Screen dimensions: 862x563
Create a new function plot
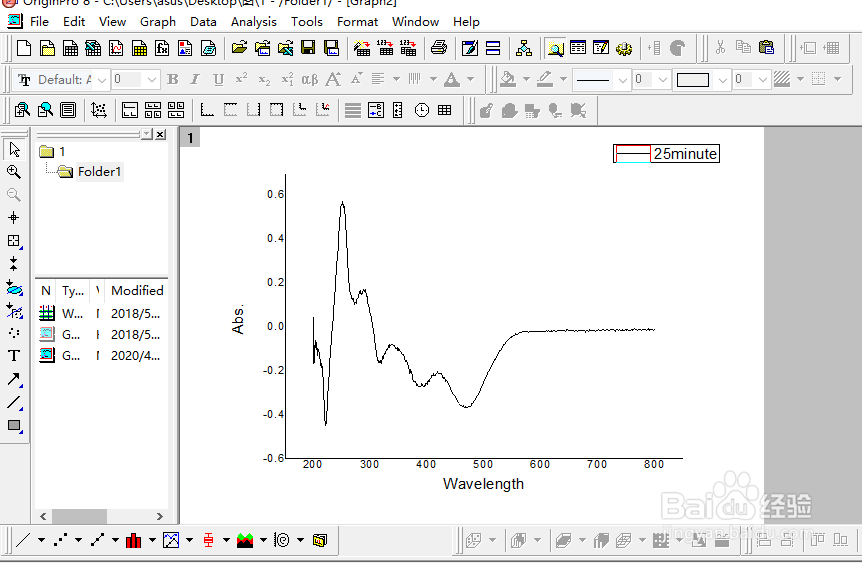click(162, 48)
